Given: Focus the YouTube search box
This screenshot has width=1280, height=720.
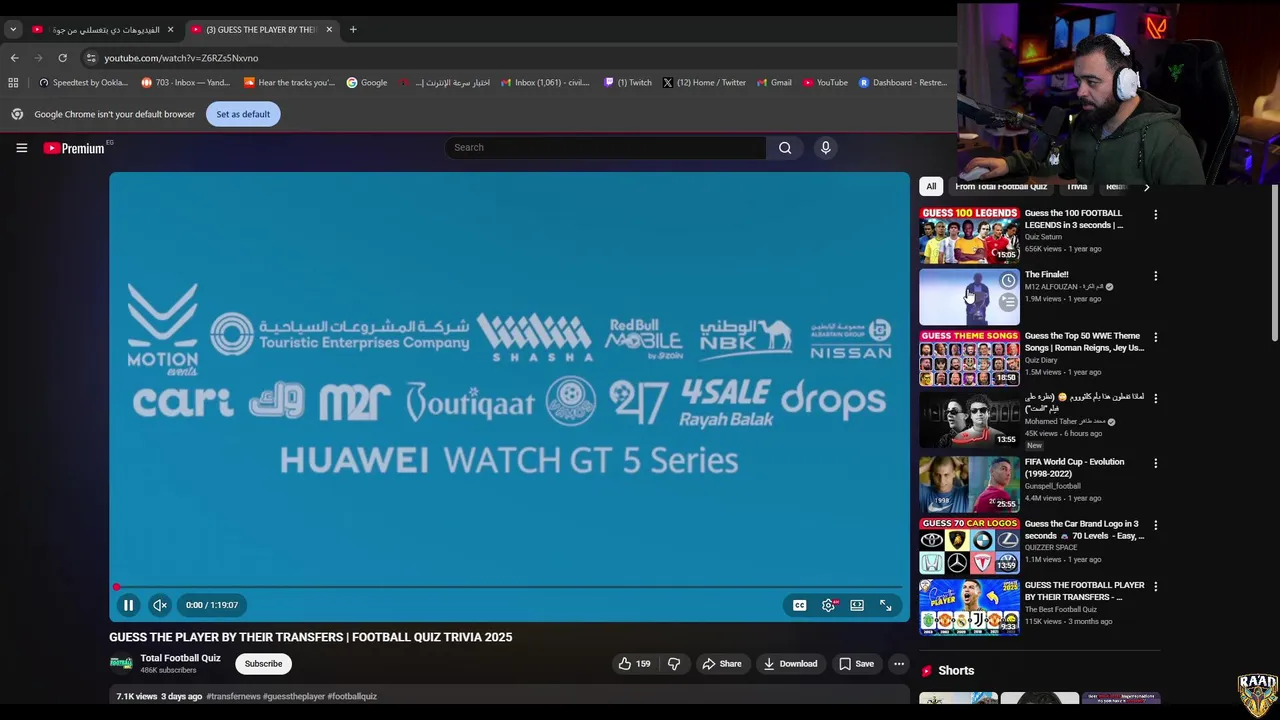Looking at the screenshot, I should click(x=606, y=148).
